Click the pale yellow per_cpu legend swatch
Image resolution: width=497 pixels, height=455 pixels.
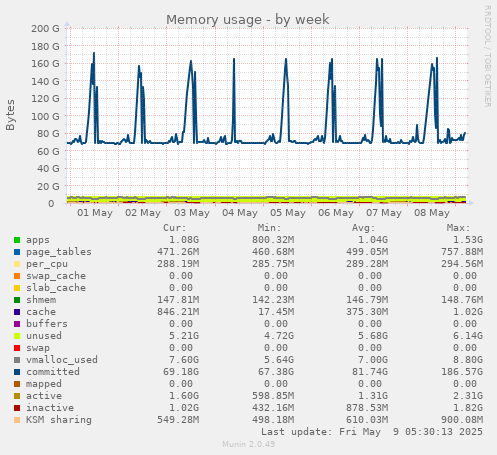click(17, 264)
